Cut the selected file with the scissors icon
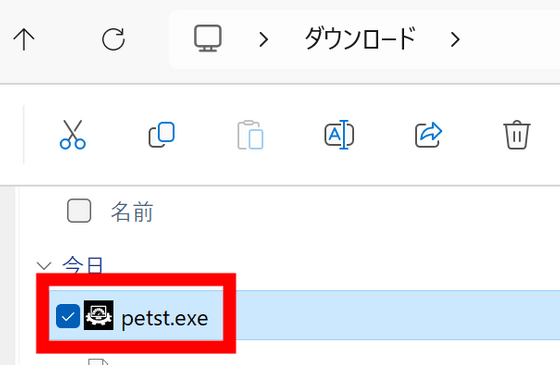Viewport: 560px width, 365px height. [73, 134]
